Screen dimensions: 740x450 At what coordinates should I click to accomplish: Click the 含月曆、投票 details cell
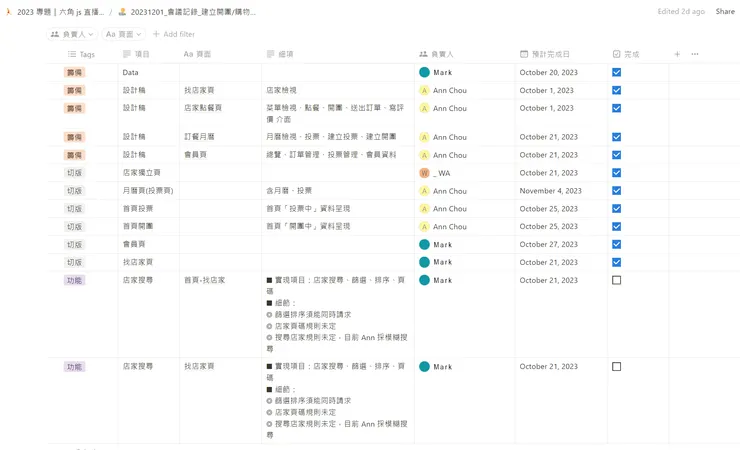click(x=338, y=191)
